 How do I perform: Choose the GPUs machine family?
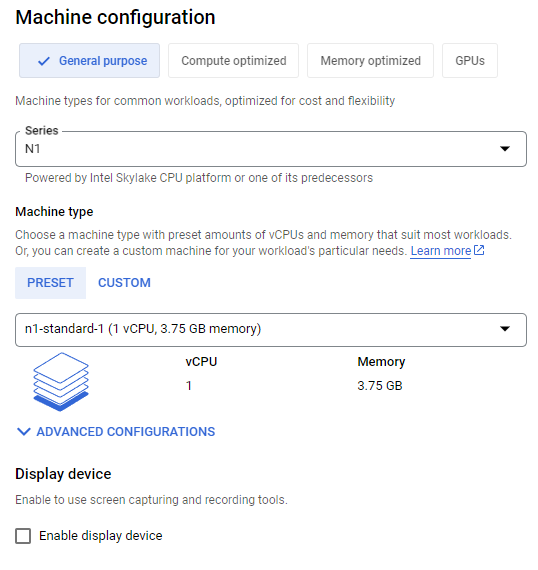470,61
